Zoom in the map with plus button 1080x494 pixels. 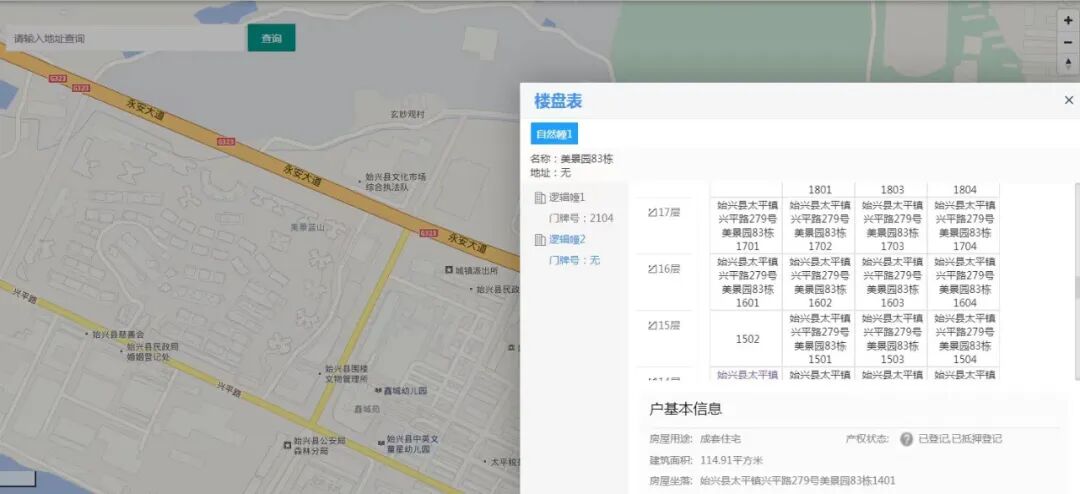coord(1068,21)
